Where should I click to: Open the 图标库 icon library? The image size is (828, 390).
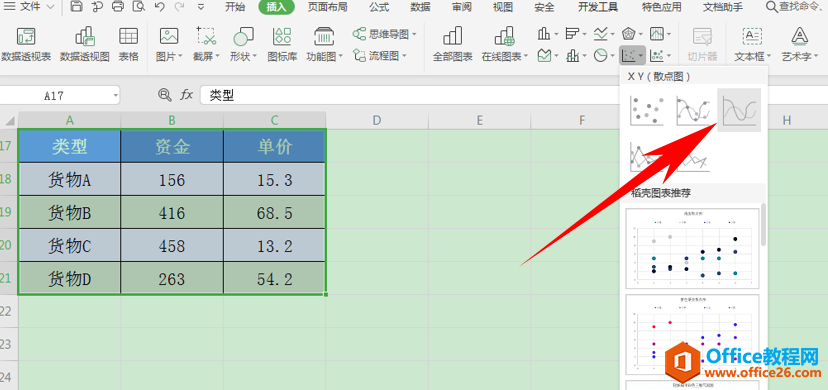tap(282, 44)
